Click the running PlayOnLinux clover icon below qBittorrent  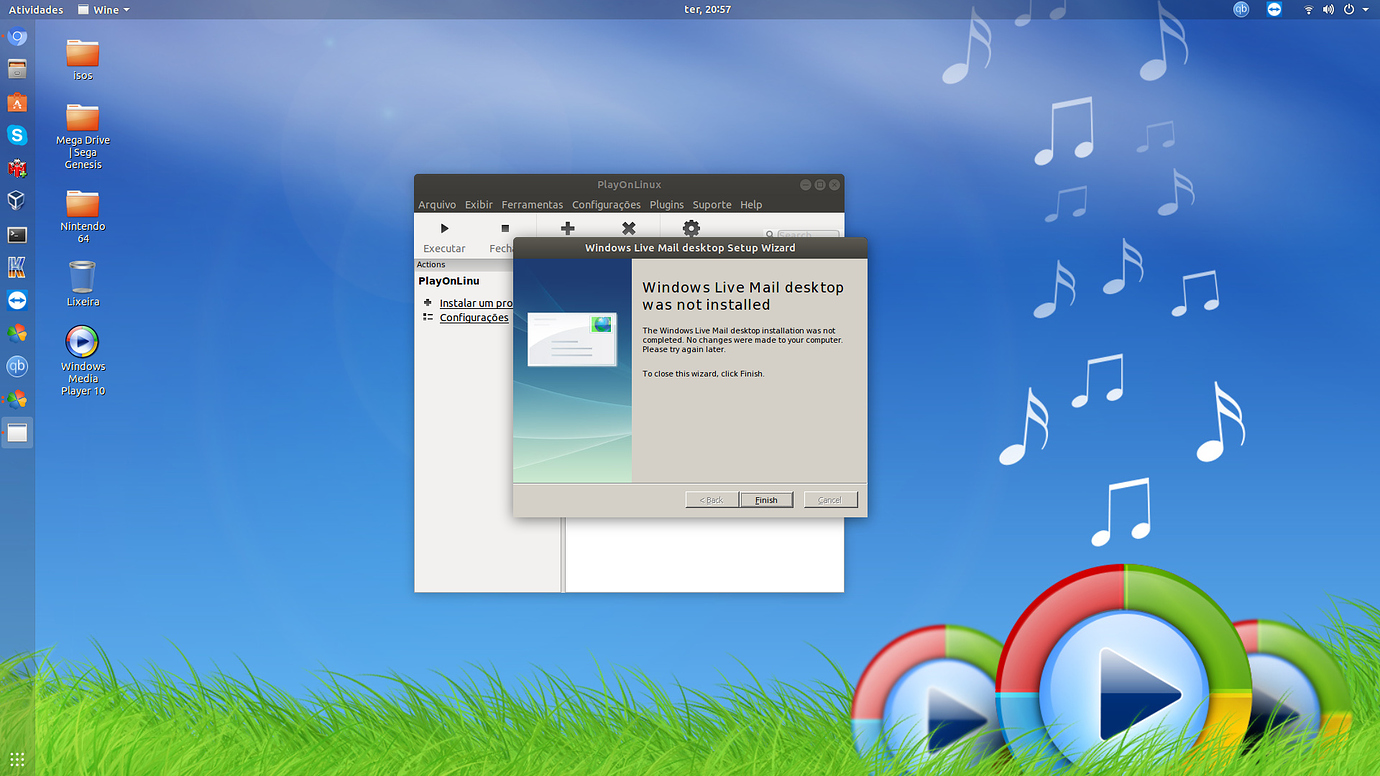17,399
